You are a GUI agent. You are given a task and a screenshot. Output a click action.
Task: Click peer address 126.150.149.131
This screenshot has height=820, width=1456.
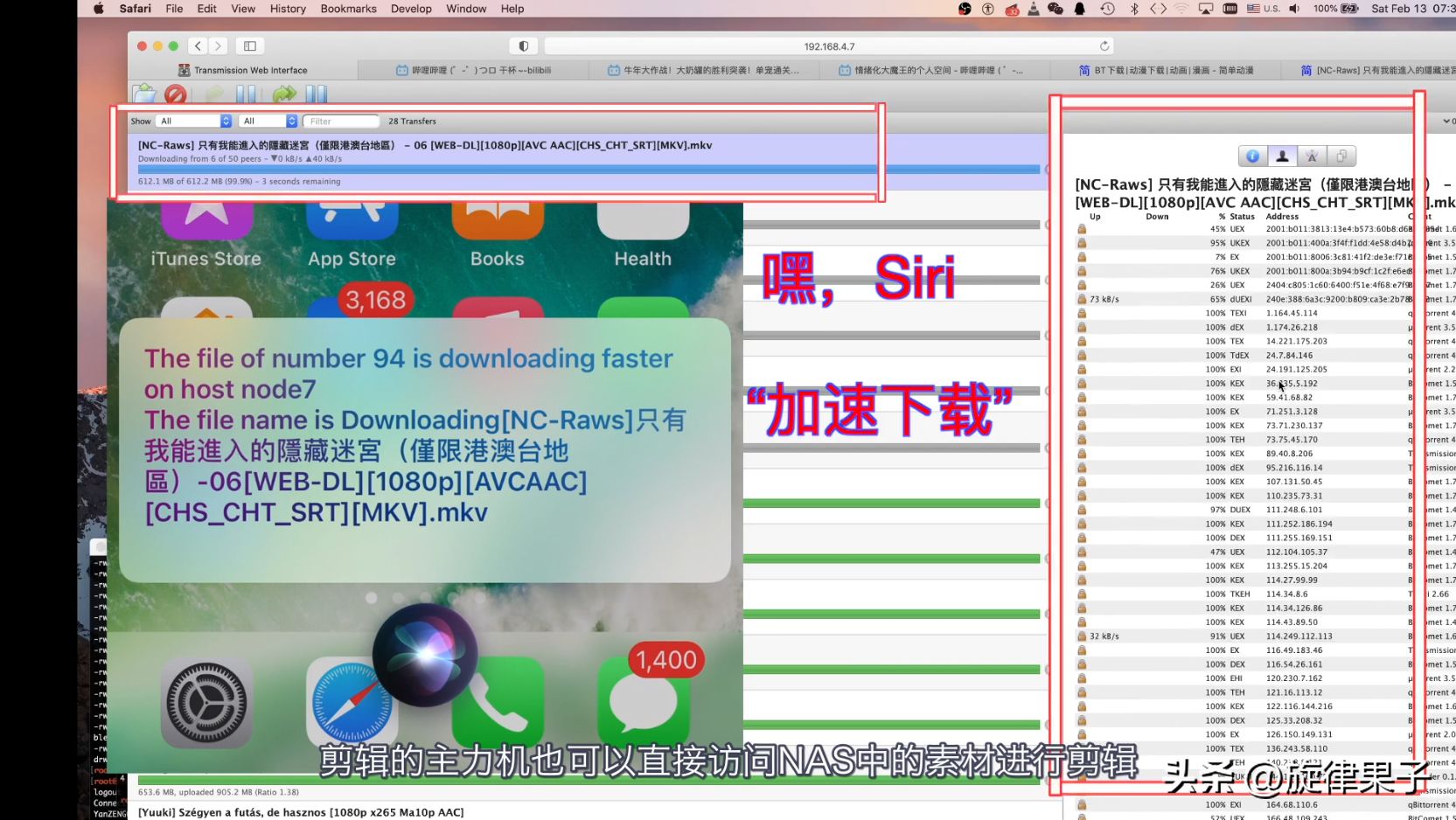tap(1299, 734)
